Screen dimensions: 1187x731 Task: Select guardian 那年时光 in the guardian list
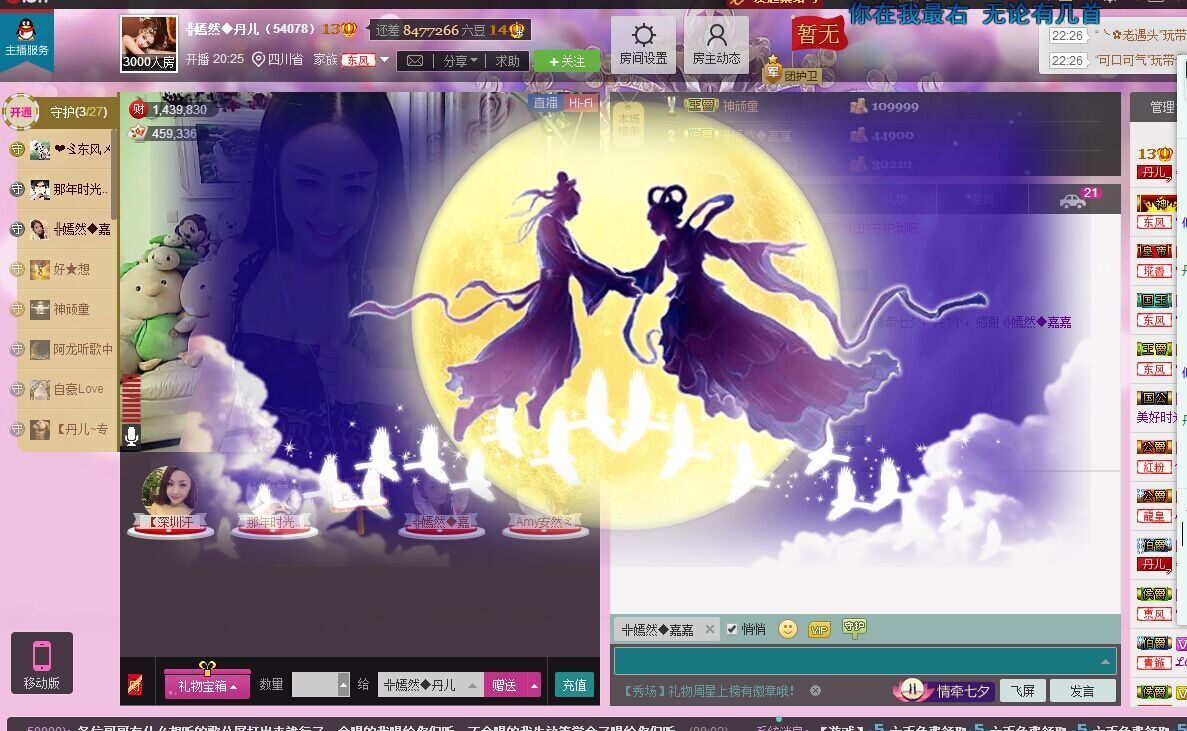67,189
